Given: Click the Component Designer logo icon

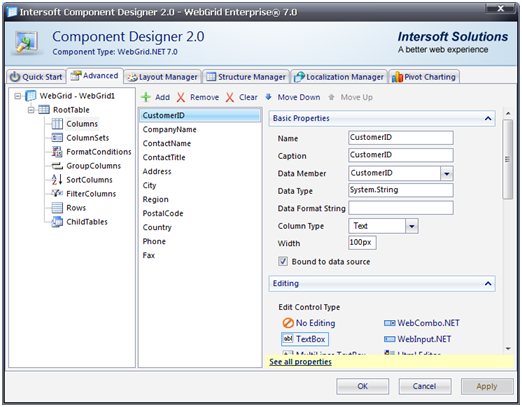Looking at the screenshot, I should click(26, 42).
